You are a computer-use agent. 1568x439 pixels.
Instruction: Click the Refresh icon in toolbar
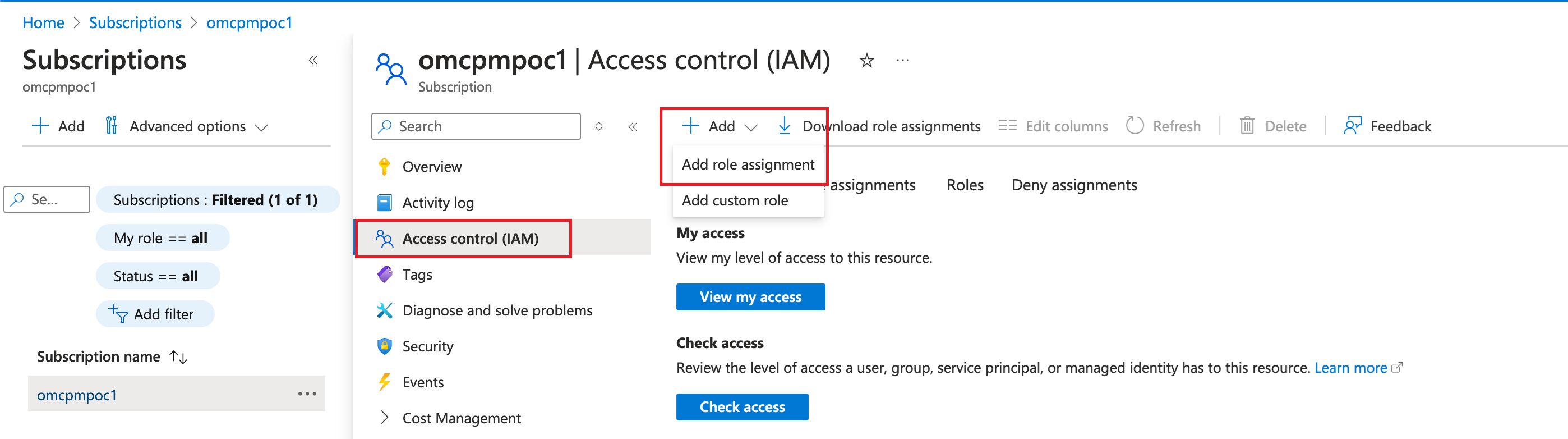click(x=1135, y=126)
